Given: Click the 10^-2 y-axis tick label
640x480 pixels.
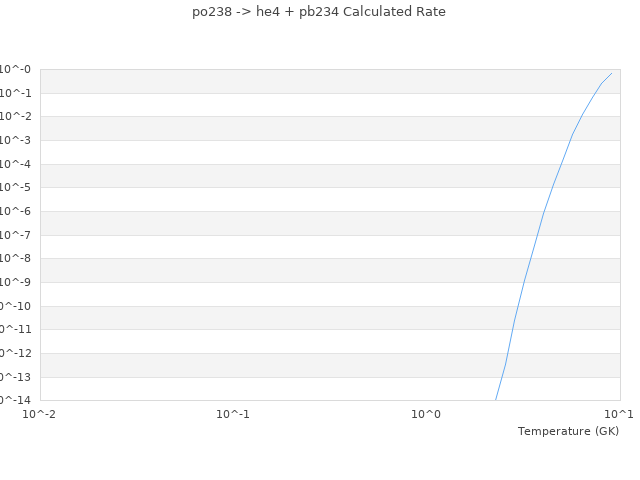Looking at the screenshot, I should (x=15, y=117).
